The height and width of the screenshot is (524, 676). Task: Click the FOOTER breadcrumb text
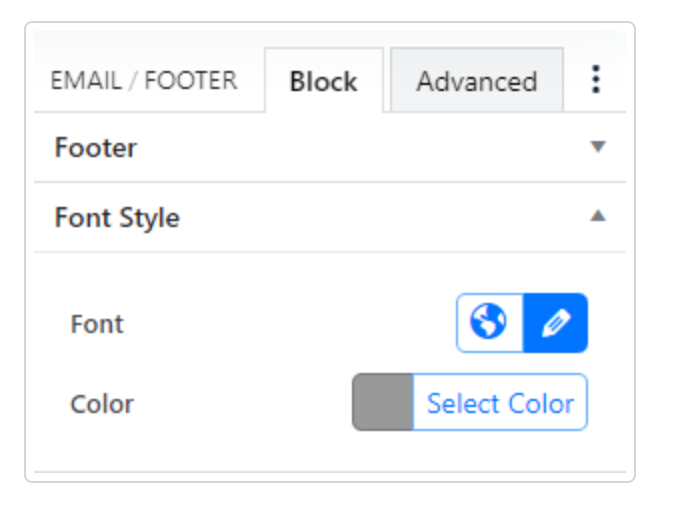click(191, 80)
